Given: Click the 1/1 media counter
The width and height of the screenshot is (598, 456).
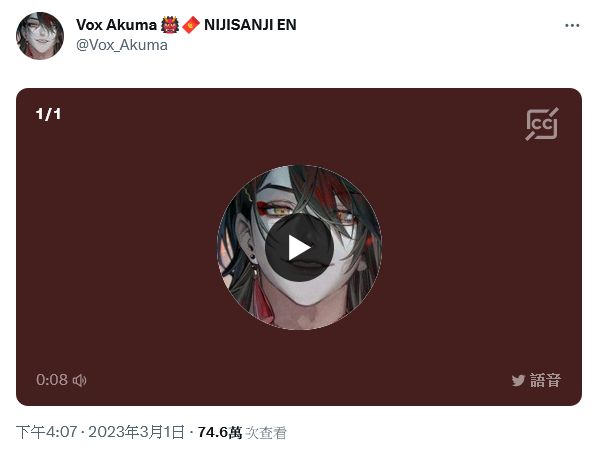Looking at the screenshot, I should click(x=48, y=114).
